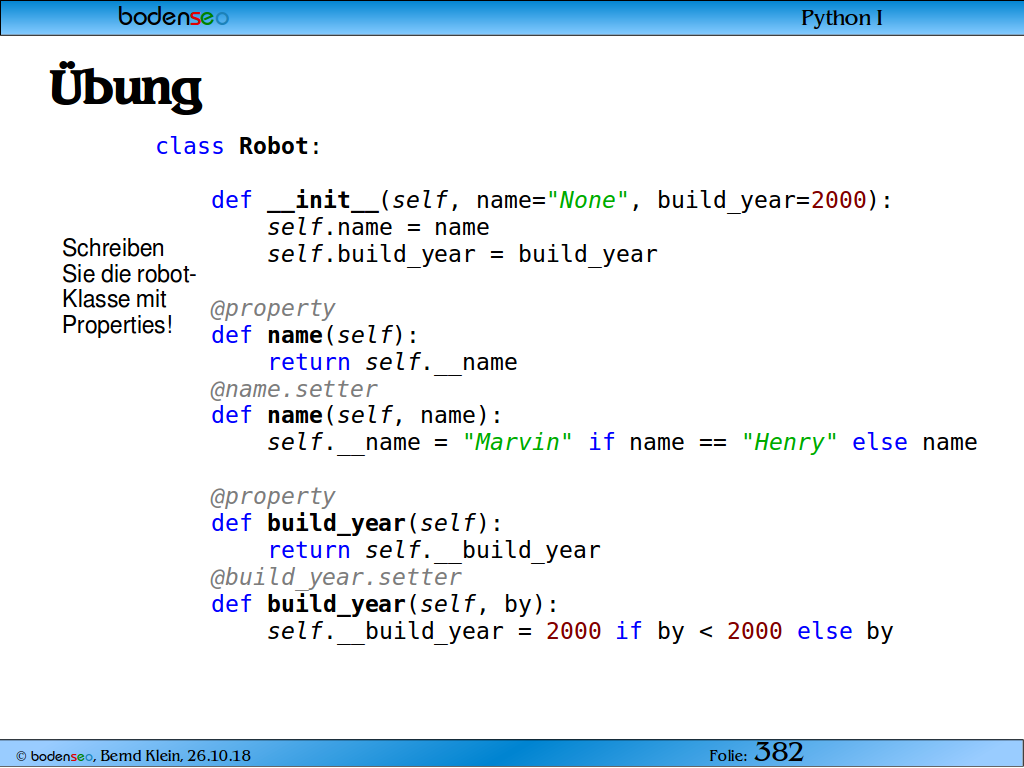This screenshot has width=1024, height=768.
Task: Click the 'return self.__name' line
Action: point(392,362)
